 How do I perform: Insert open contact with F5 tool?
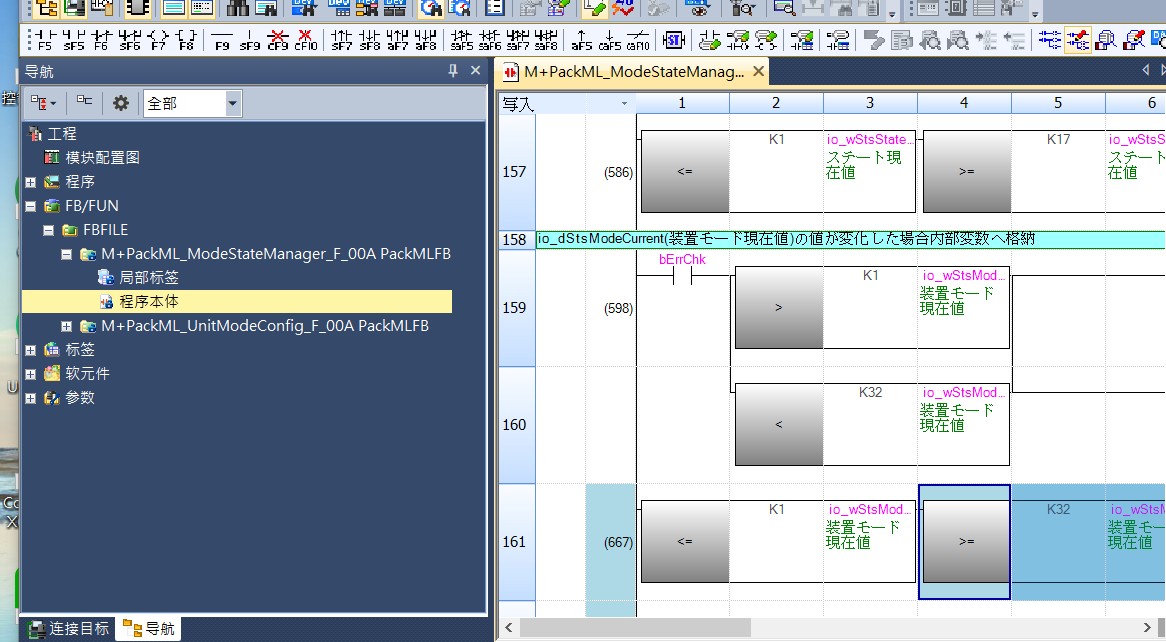click(44, 40)
